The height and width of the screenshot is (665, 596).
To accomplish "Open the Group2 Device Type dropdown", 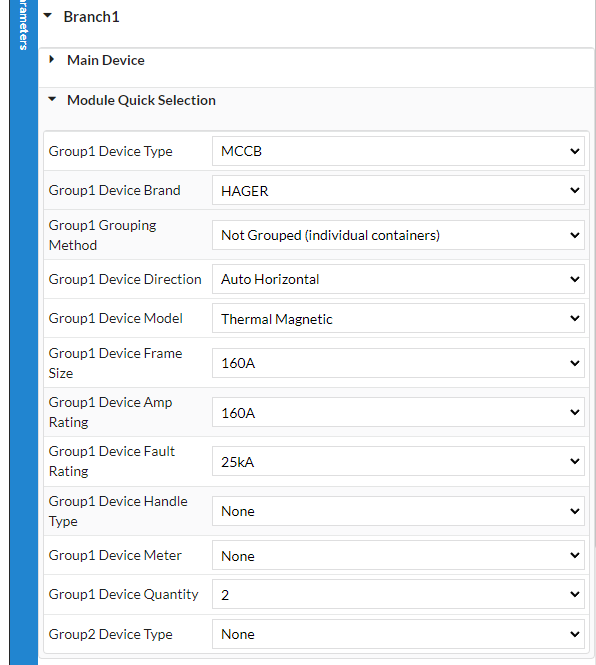I will tap(398, 634).
